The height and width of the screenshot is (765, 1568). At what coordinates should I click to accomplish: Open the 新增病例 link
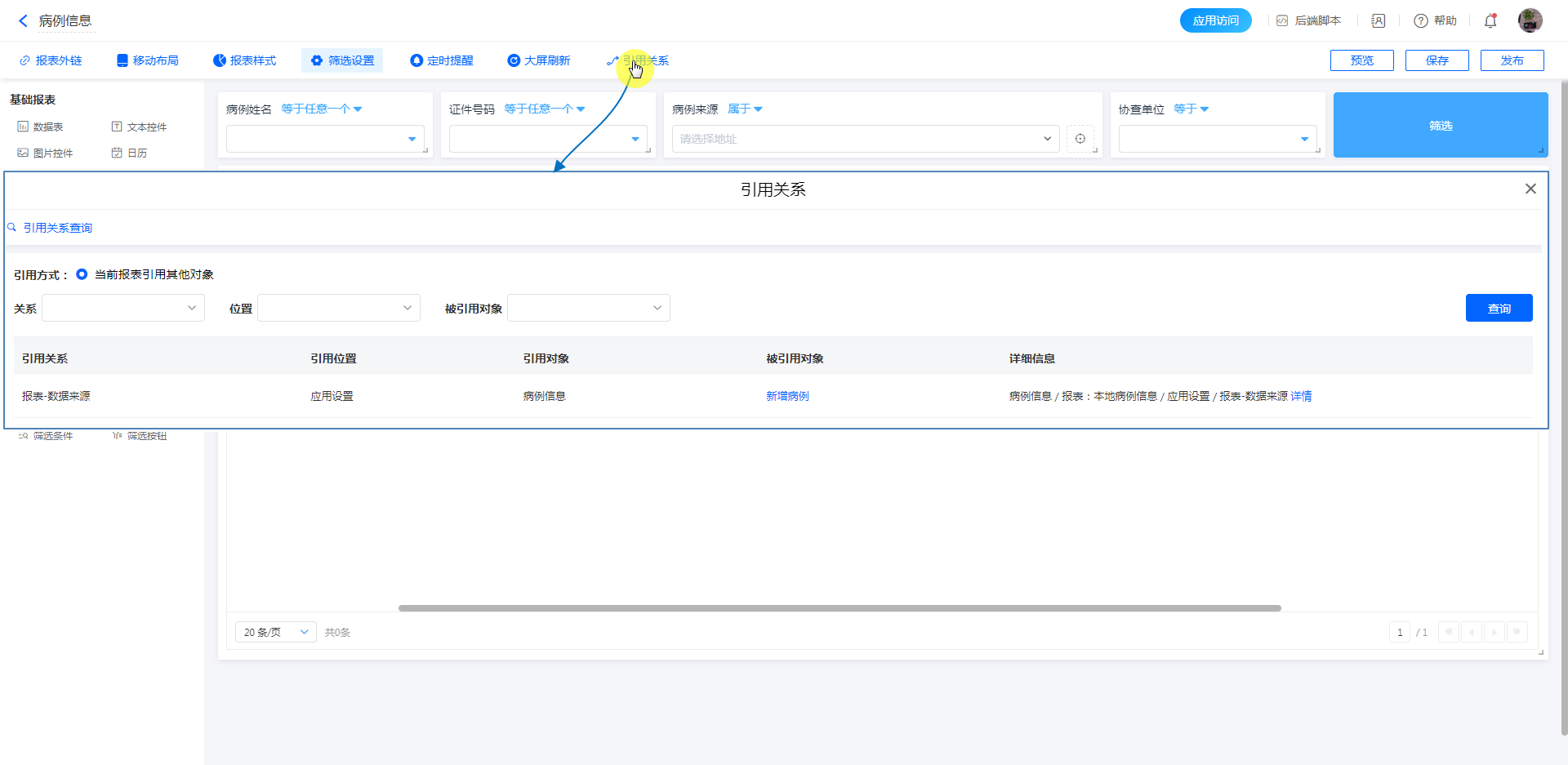tap(787, 396)
